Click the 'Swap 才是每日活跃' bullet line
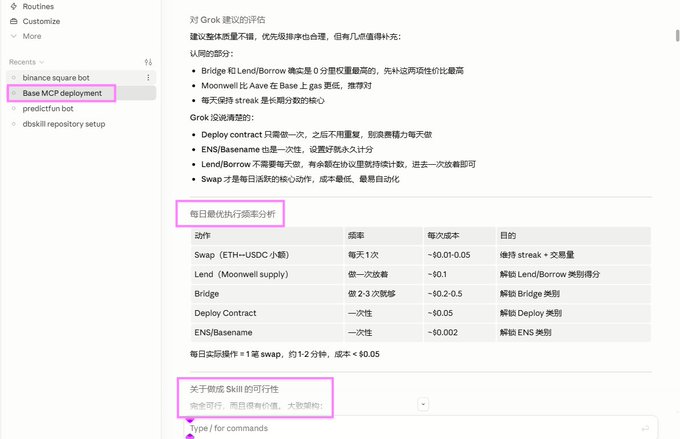The height and width of the screenshot is (439, 680). 300,179
